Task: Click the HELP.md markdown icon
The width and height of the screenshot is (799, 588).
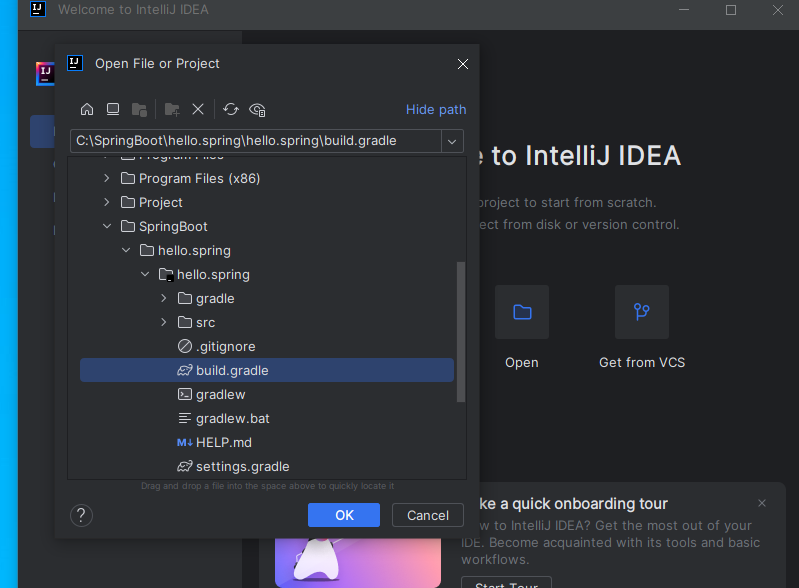Action: [x=184, y=442]
